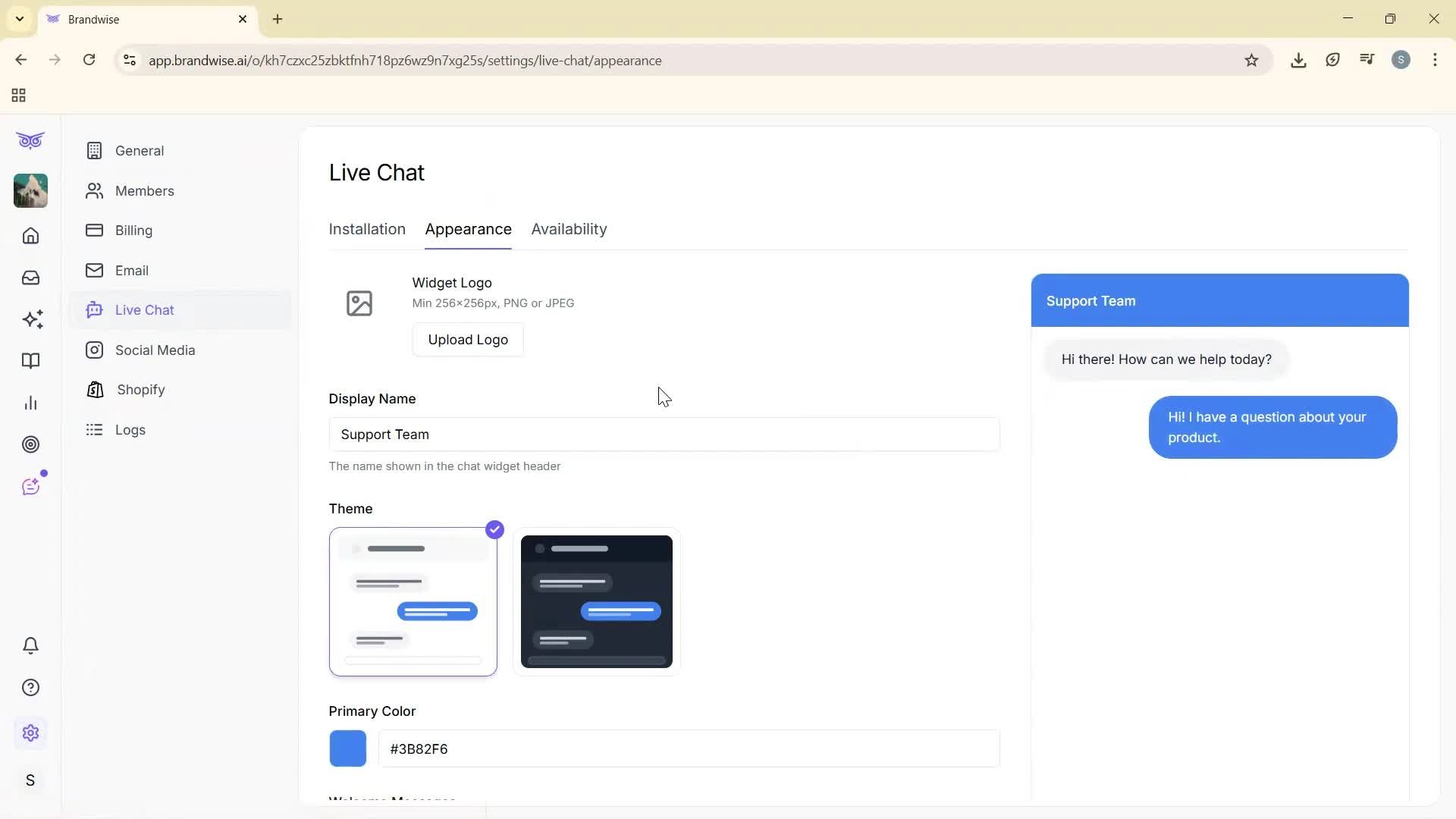The width and height of the screenshot is (1456, 819).
Task: Open notifications via the bell icon
Action: click(30, 645)
